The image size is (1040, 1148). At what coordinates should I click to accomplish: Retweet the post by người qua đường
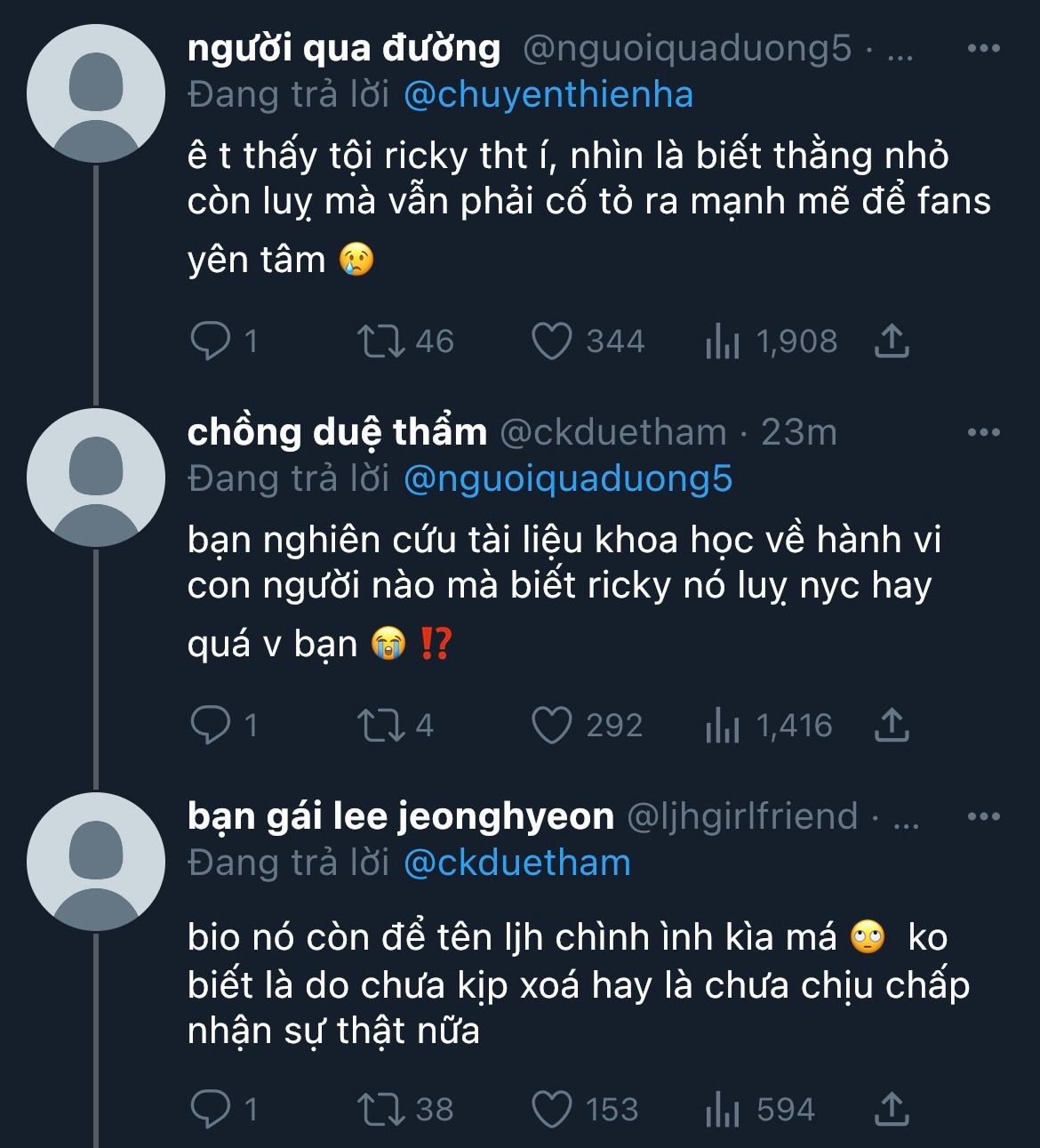(380, 341)
